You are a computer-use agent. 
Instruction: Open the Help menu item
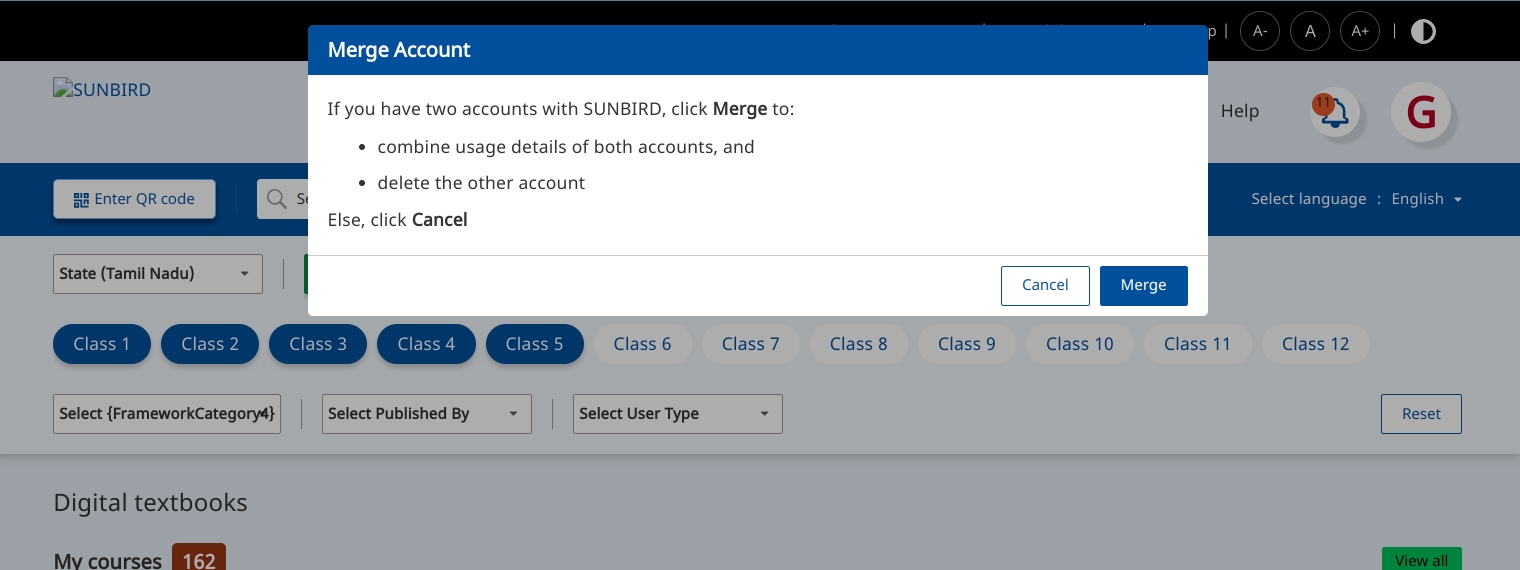pyautogui.click(x=1239, y=111)
